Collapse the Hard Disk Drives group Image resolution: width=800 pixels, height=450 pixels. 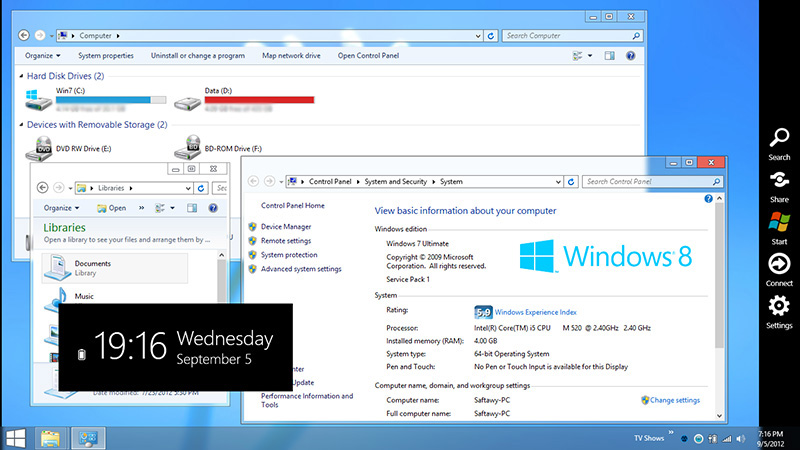(x=21, y=76)
